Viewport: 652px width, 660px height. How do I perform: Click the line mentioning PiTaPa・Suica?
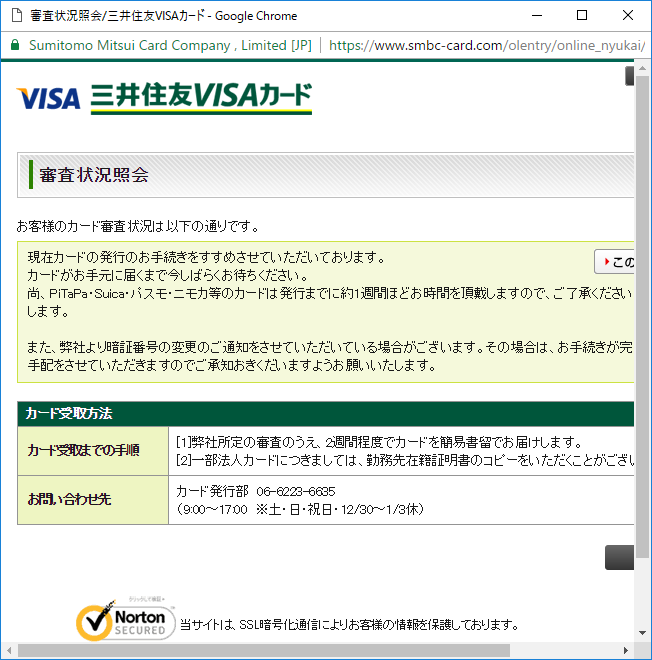(330, 293)
